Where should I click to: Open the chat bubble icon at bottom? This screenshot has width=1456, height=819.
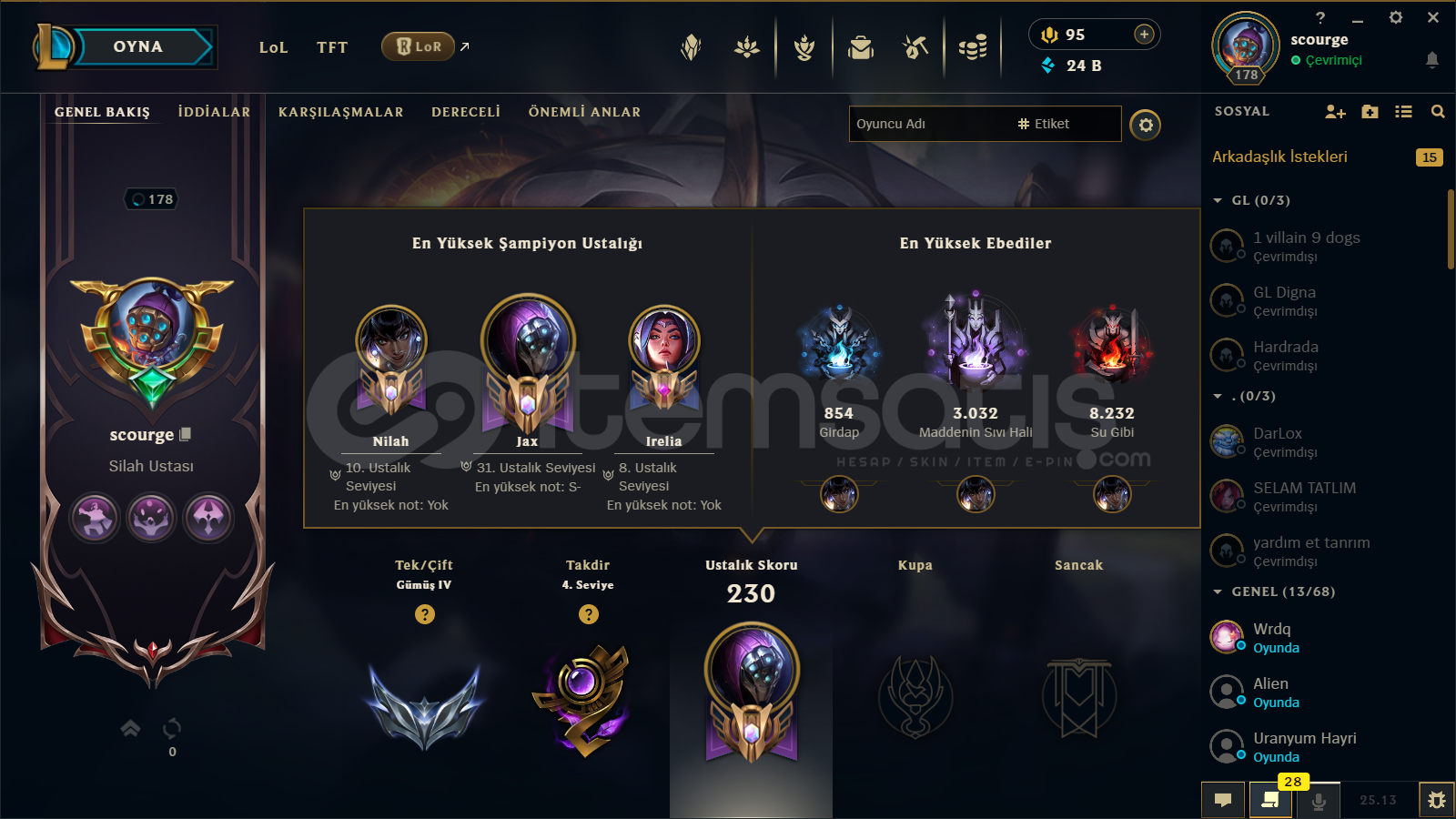coord(1223,800)
